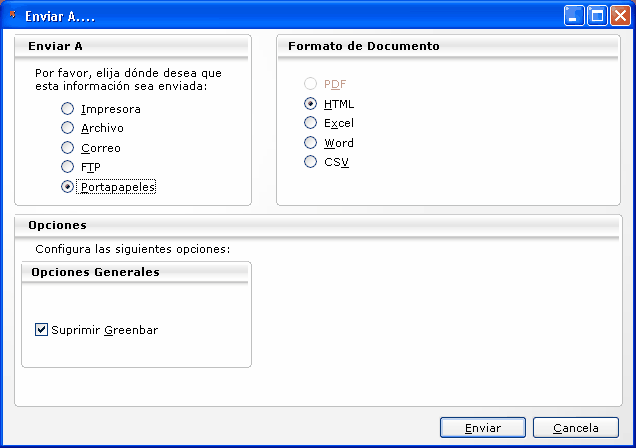Pick FTP as the destination
Viewport: 636px width, 448px height.
pyautogui.click(x=68, y=167)
